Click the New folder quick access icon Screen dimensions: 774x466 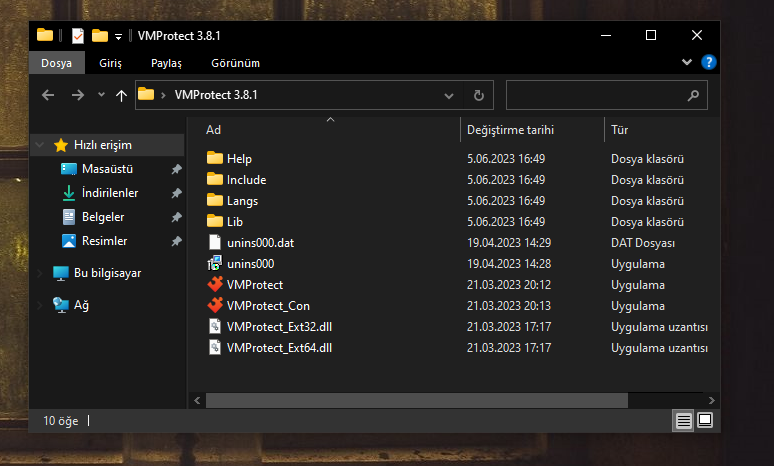pyautogui.click(x=100, y=36)
